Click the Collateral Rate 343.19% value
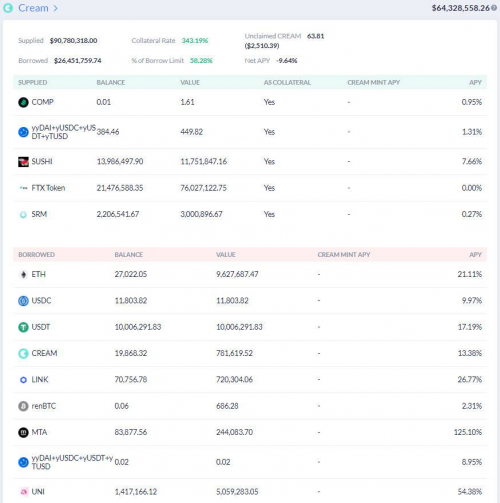500x503 pixels. point(195,41)
